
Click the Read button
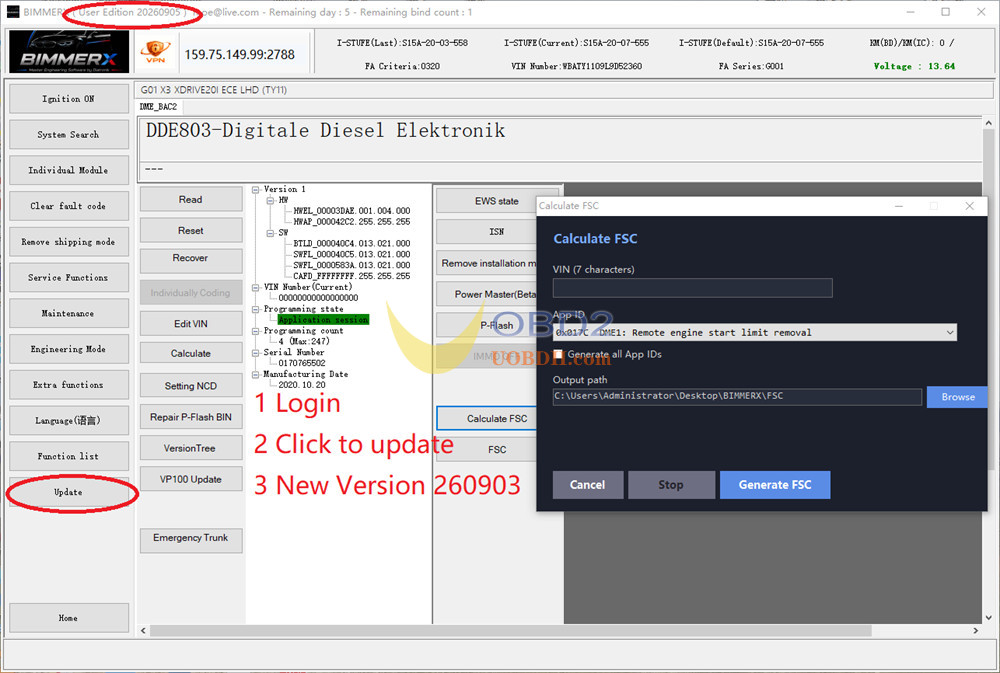coord(191,200)
